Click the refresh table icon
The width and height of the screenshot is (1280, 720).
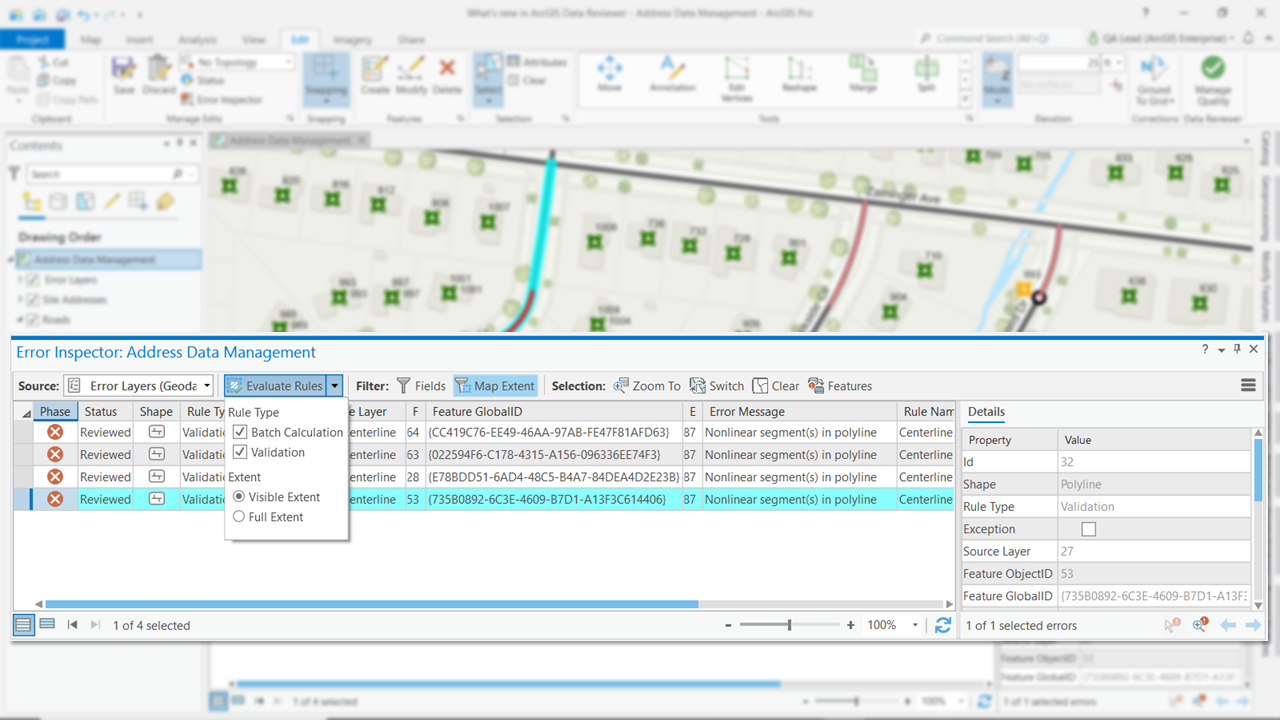pyautogui.click(x=943, y=625)
